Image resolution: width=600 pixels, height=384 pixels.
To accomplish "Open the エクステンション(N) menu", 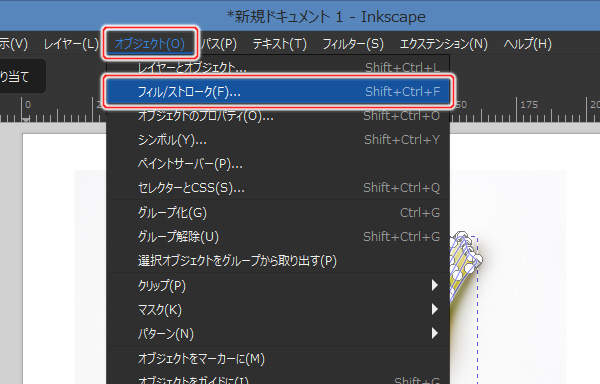I will click(444, 44).
